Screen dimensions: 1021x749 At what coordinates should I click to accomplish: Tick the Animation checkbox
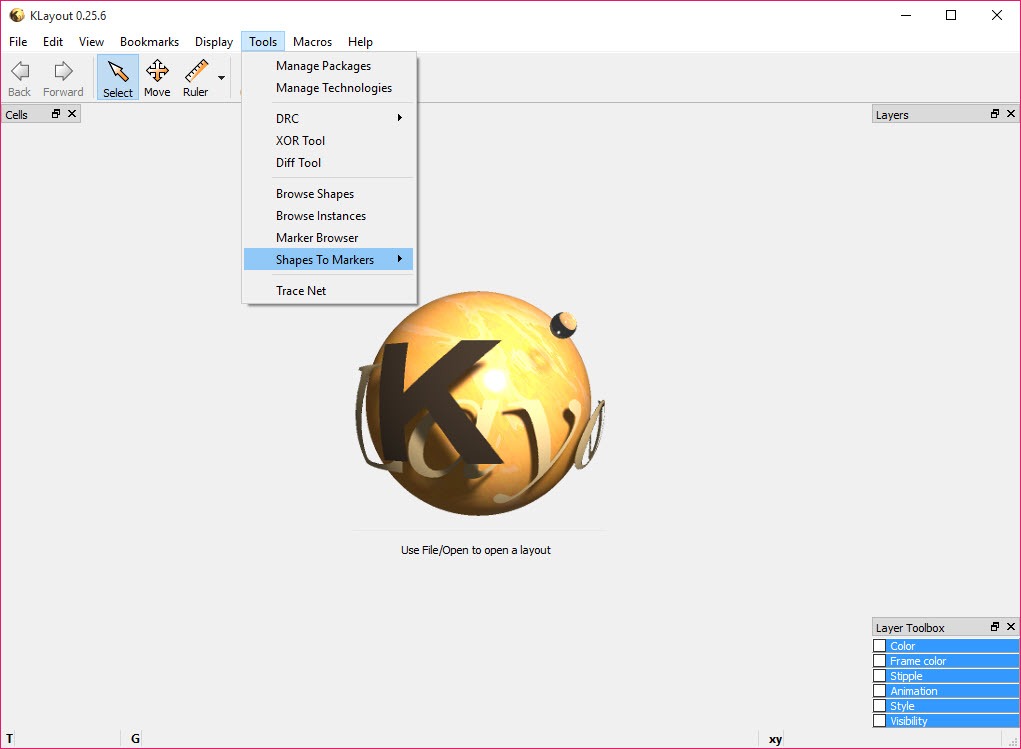[880, 690]
